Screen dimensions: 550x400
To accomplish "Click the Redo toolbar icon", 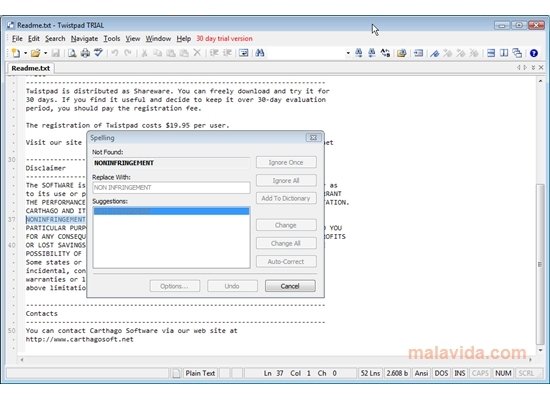I will pyautogui.click(x=128, y=53).
